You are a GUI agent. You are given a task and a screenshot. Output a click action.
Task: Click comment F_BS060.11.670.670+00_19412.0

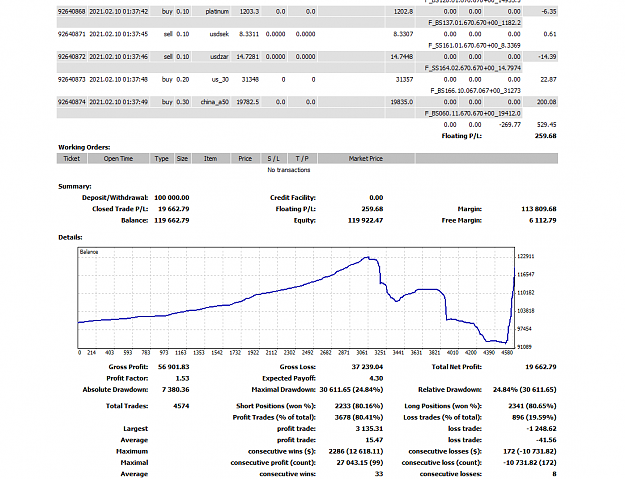coord(473,114)
